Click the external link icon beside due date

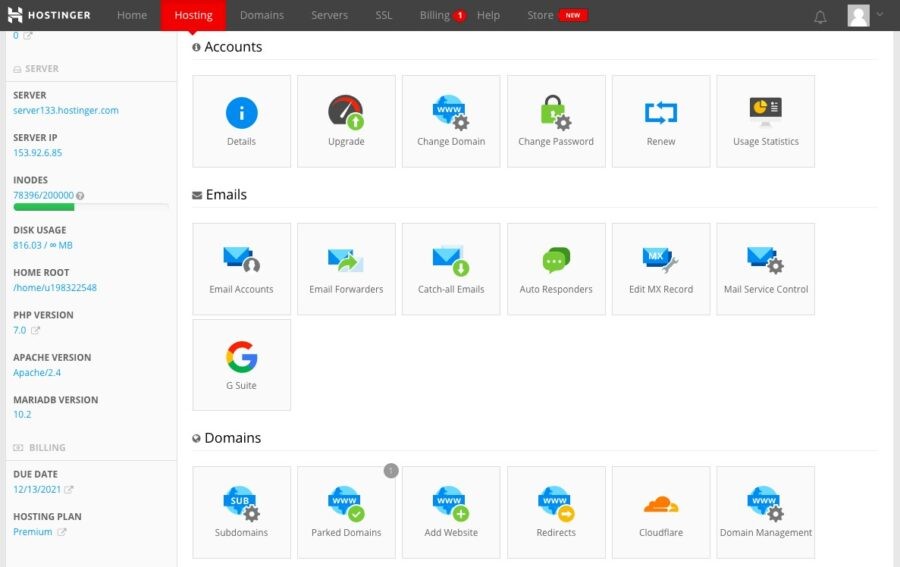(69, 490)
